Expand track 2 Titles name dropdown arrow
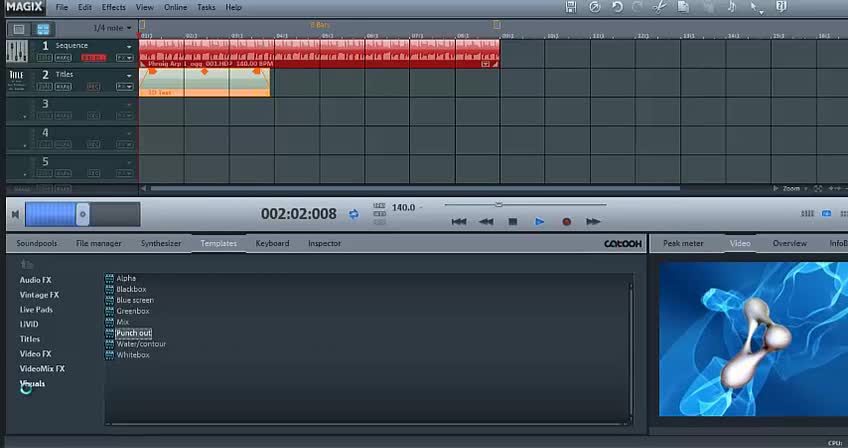Screen dimensions: 848x448 (x=129, y=75)
